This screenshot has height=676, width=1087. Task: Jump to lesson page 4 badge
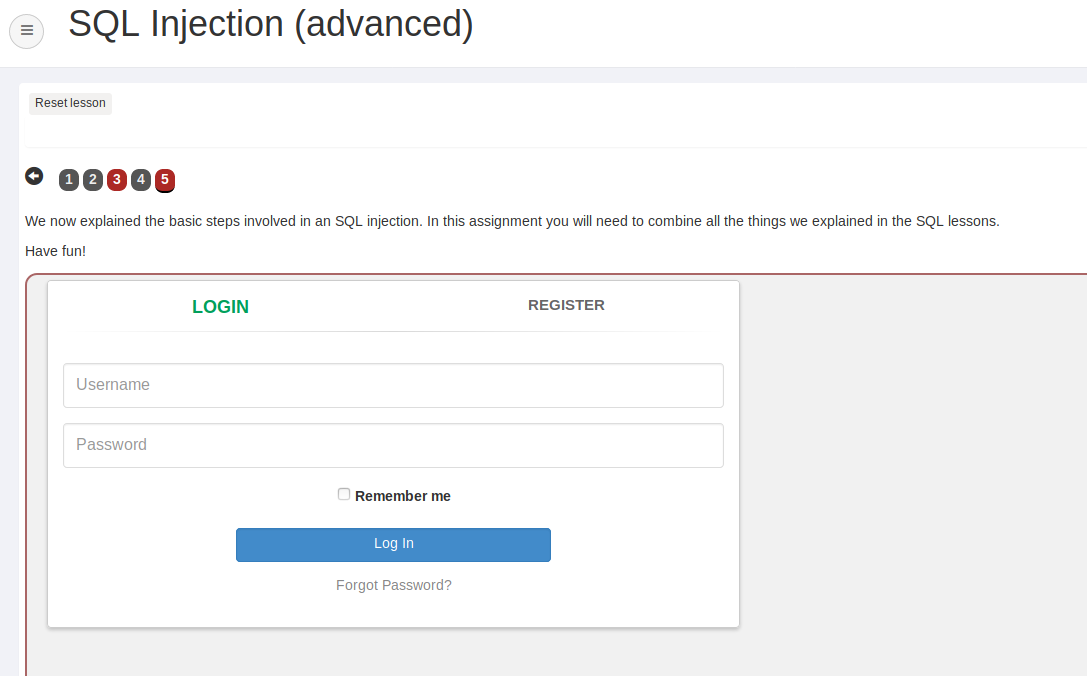tap(141, 180)
